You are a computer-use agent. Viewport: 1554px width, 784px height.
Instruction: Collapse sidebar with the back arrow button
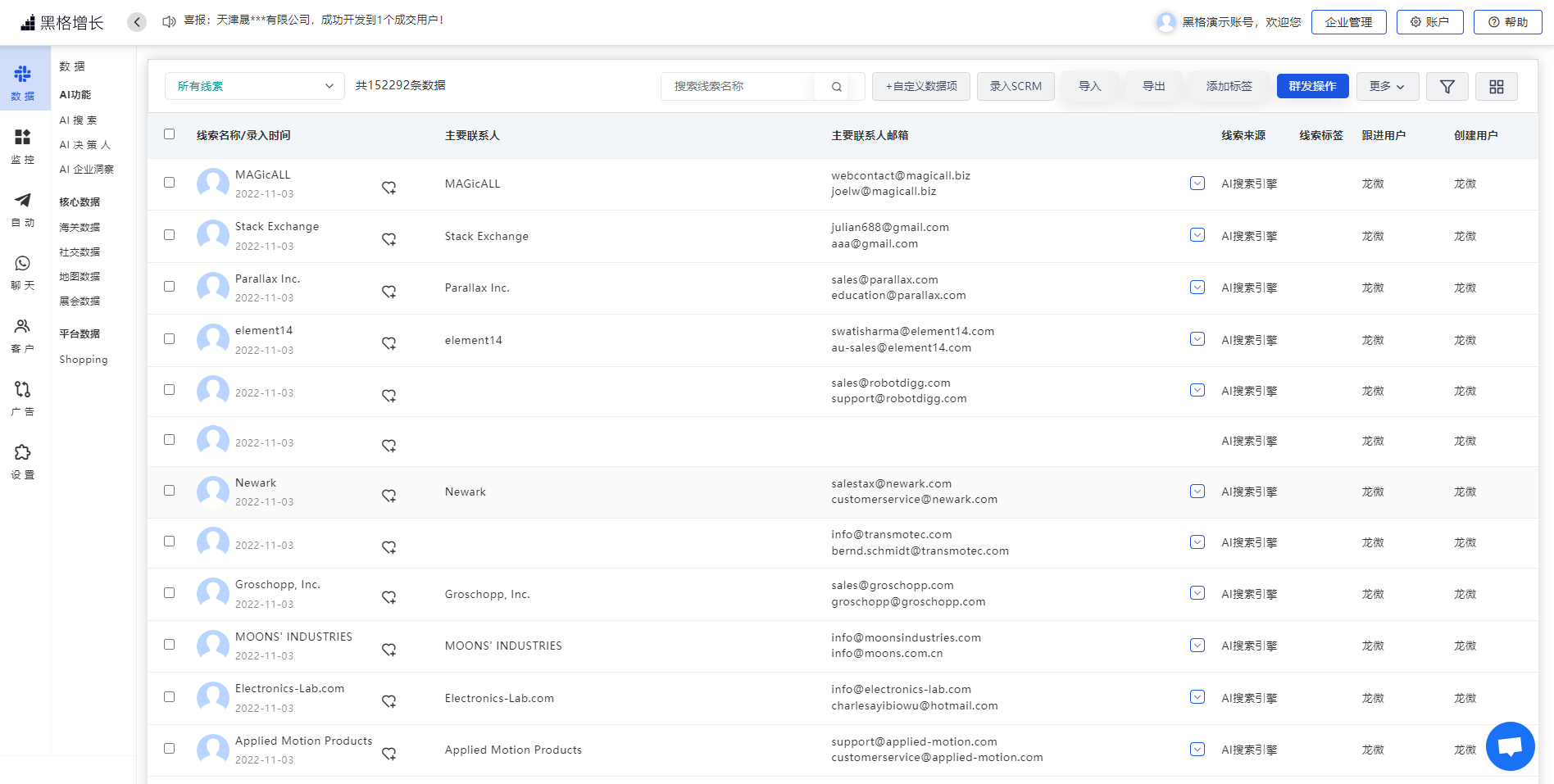137,22
